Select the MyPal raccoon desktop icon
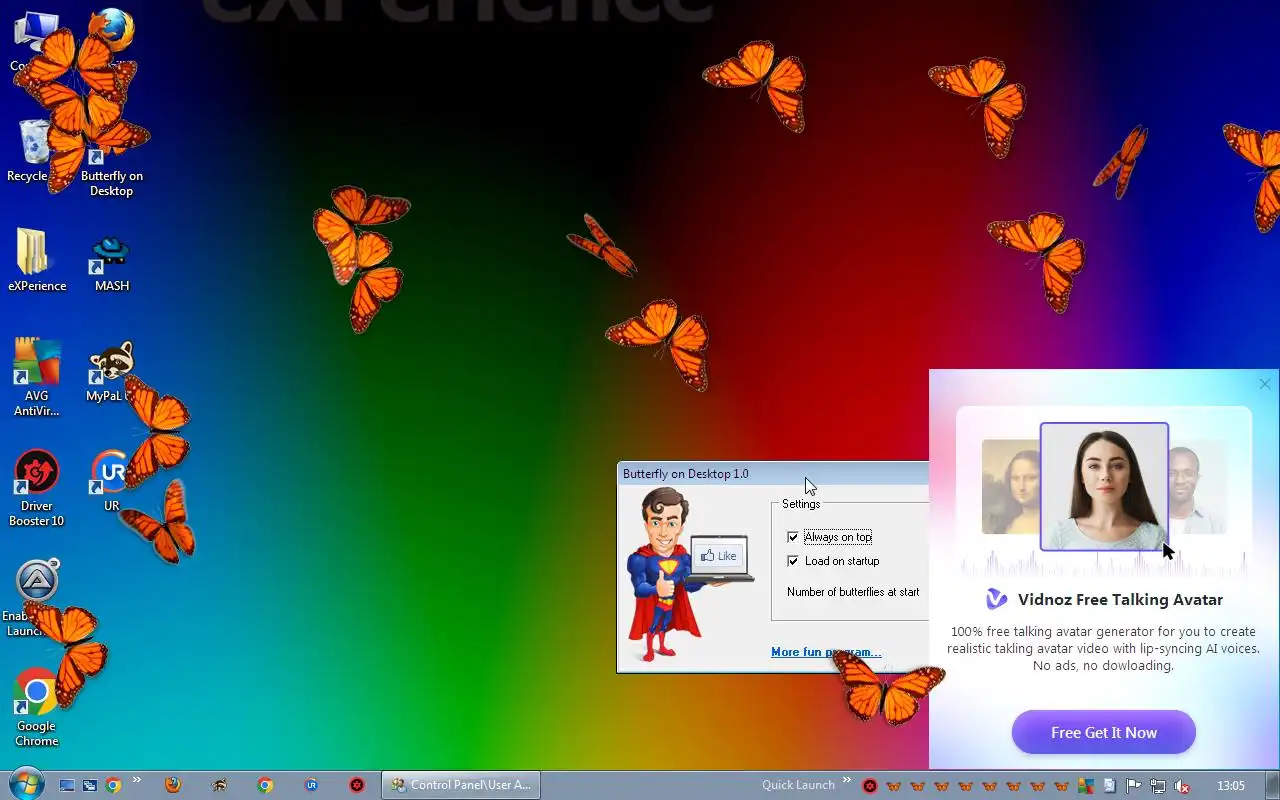The image size is (1280, 800). point(111,372)
